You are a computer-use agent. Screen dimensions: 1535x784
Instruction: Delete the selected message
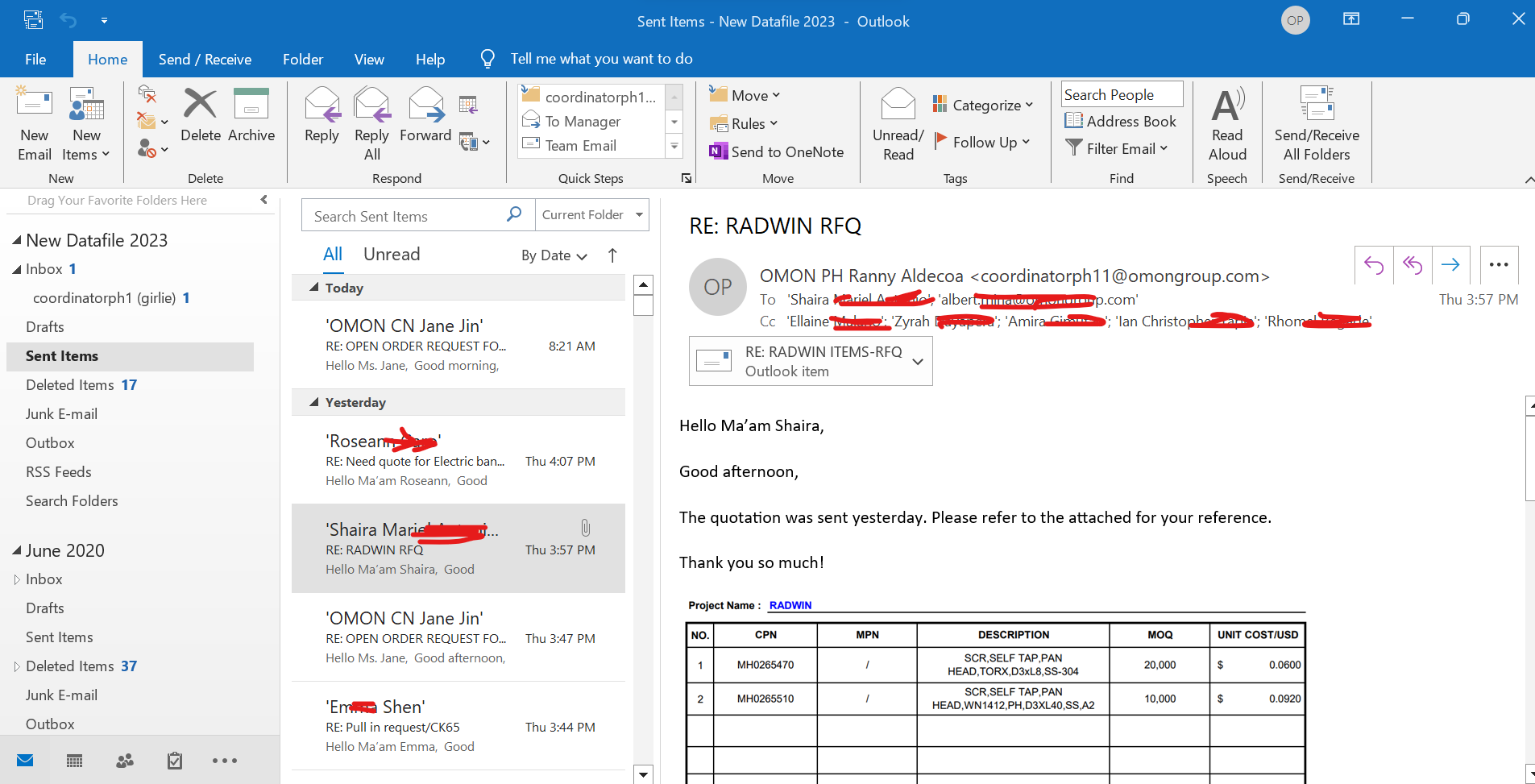click(x=201, y=115)
